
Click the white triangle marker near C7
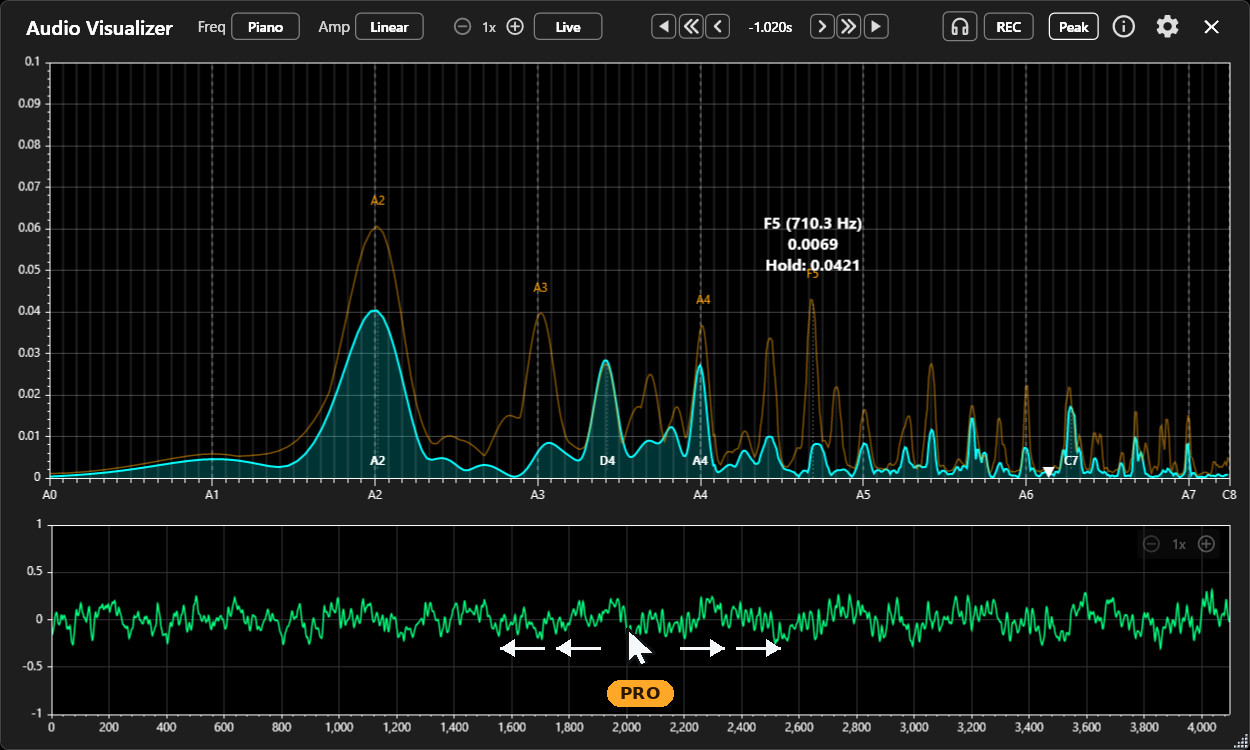click(1048, 472)
